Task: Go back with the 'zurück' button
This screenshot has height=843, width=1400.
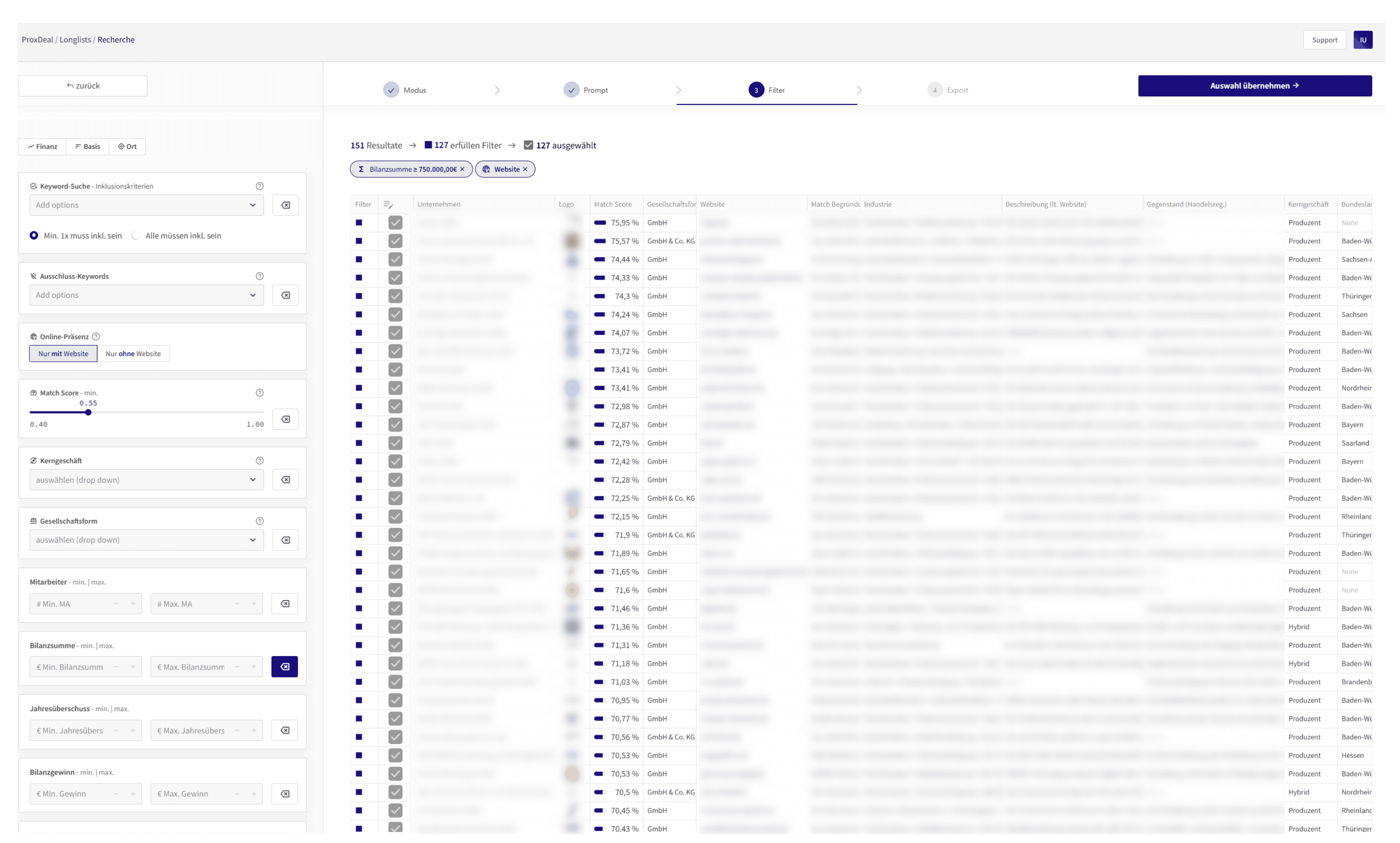Action: (x=83, y=86)
